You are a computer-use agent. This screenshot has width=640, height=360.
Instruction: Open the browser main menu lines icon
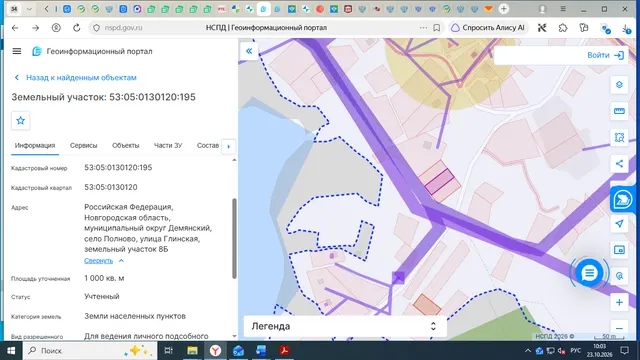click(x=563, y=9)
